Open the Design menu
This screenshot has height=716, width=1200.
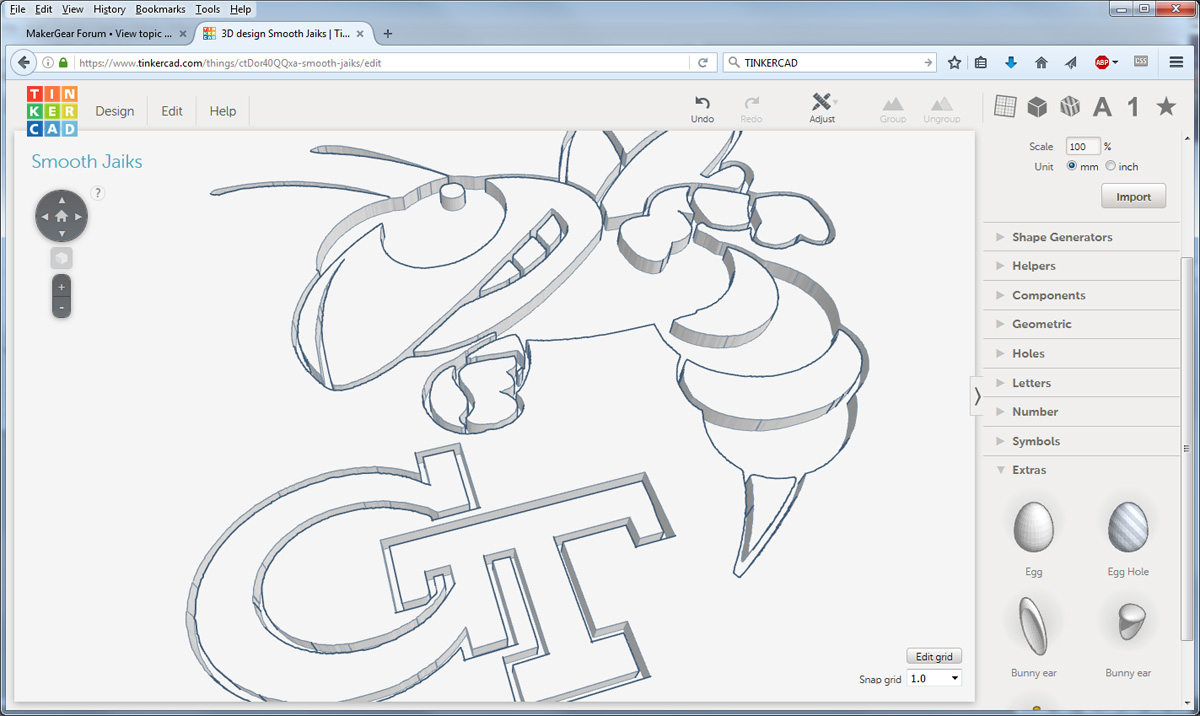[x=114, y=111]
